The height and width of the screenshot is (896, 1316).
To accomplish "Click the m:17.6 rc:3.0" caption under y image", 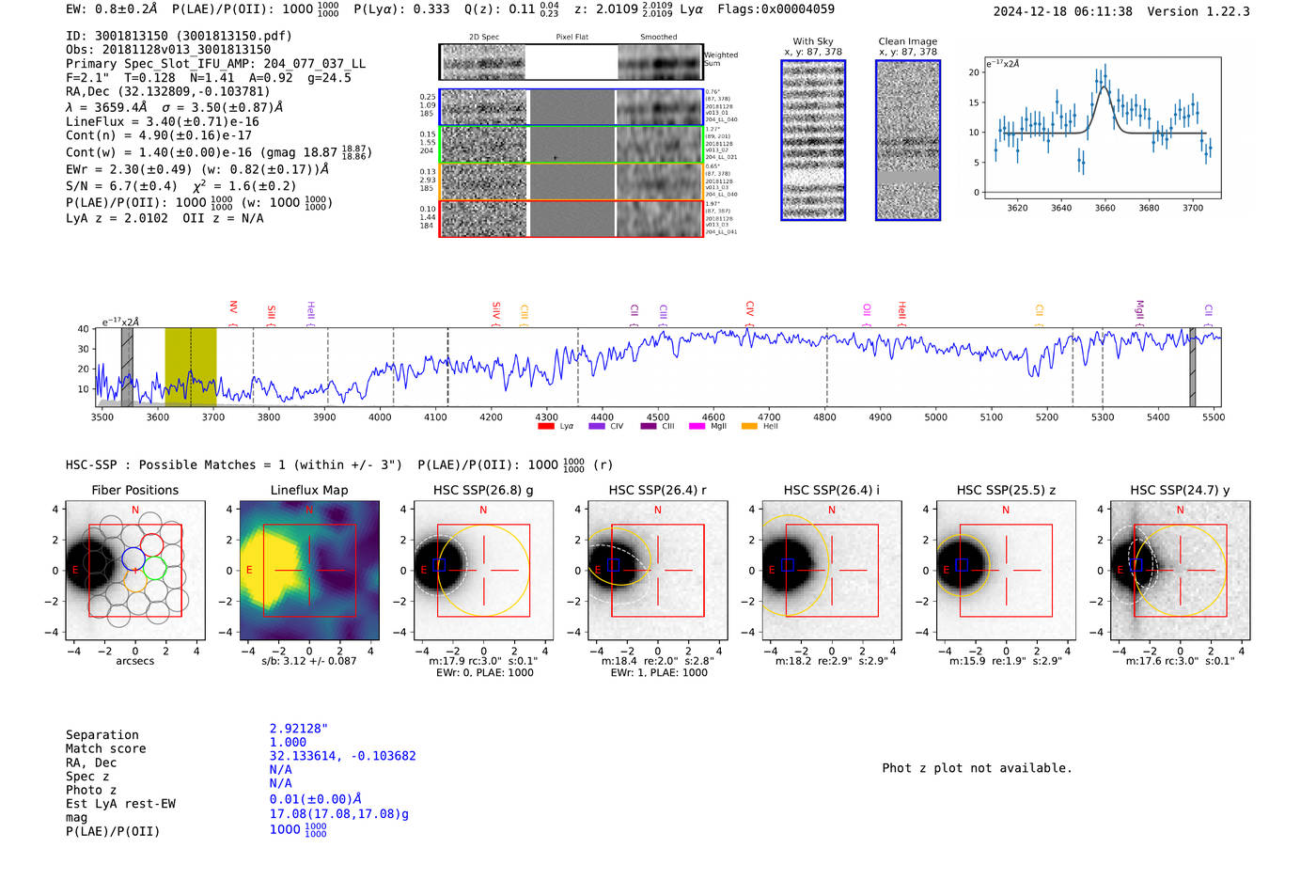I will pos(1181,661).
